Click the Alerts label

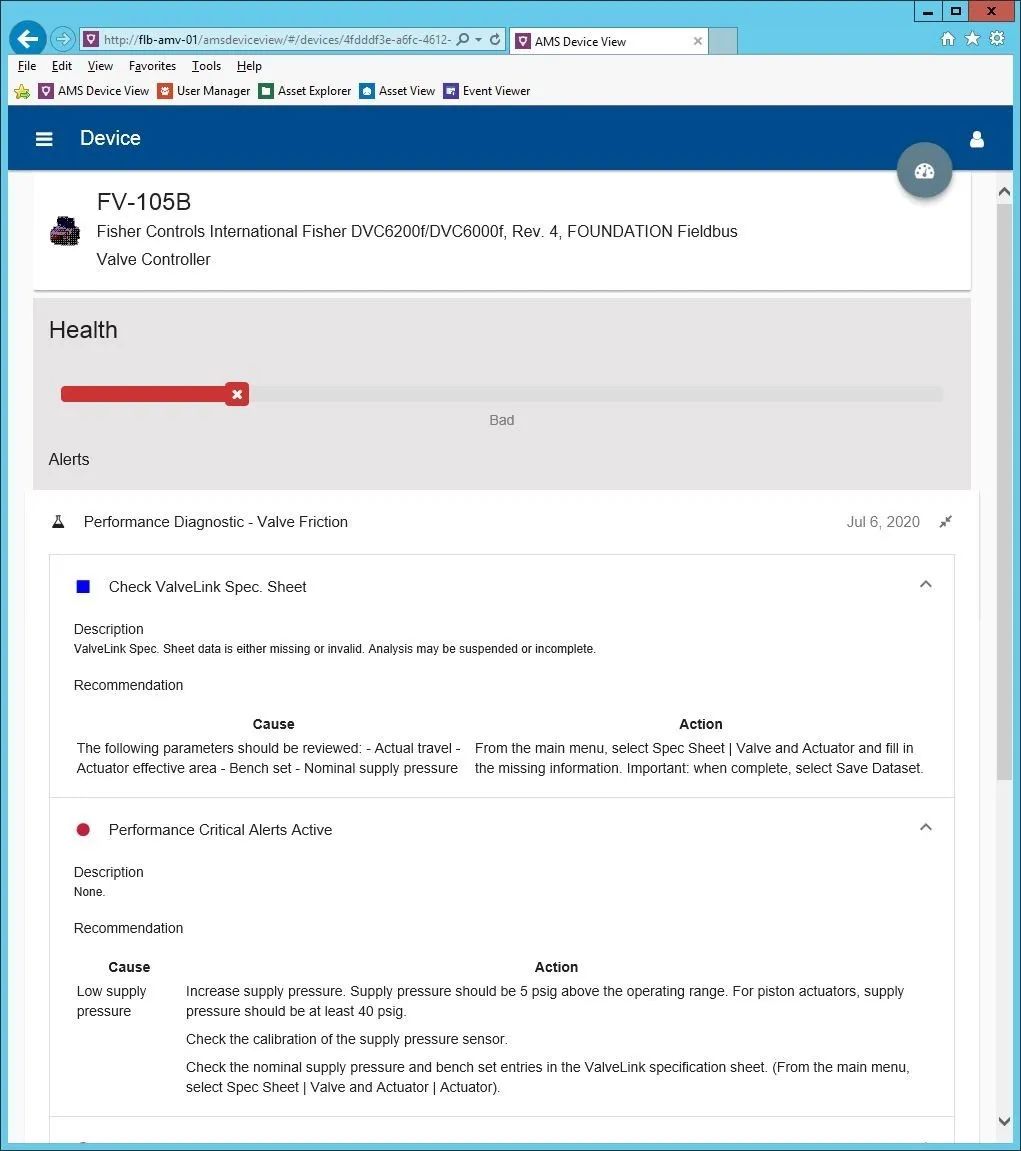(x=69, y=460)
